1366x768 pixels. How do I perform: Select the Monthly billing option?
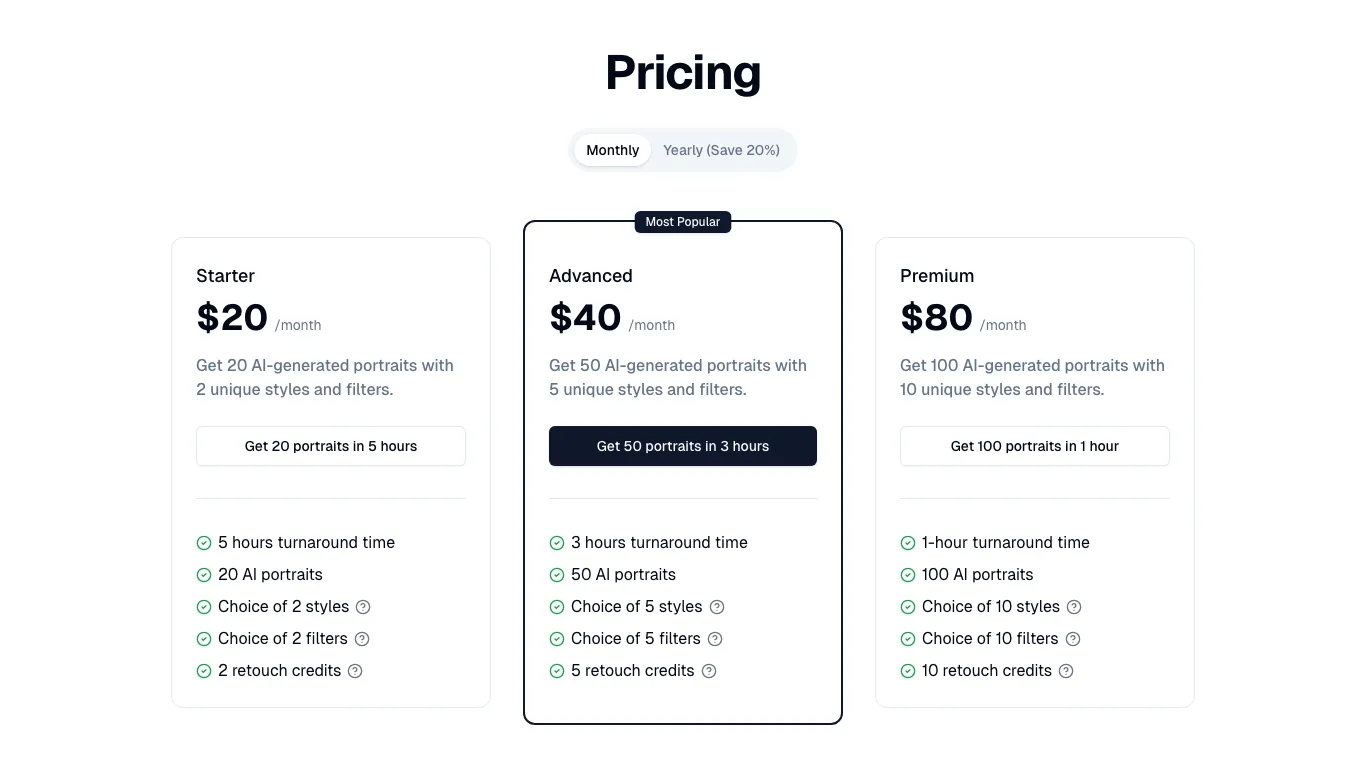click(x=612, y=149)
